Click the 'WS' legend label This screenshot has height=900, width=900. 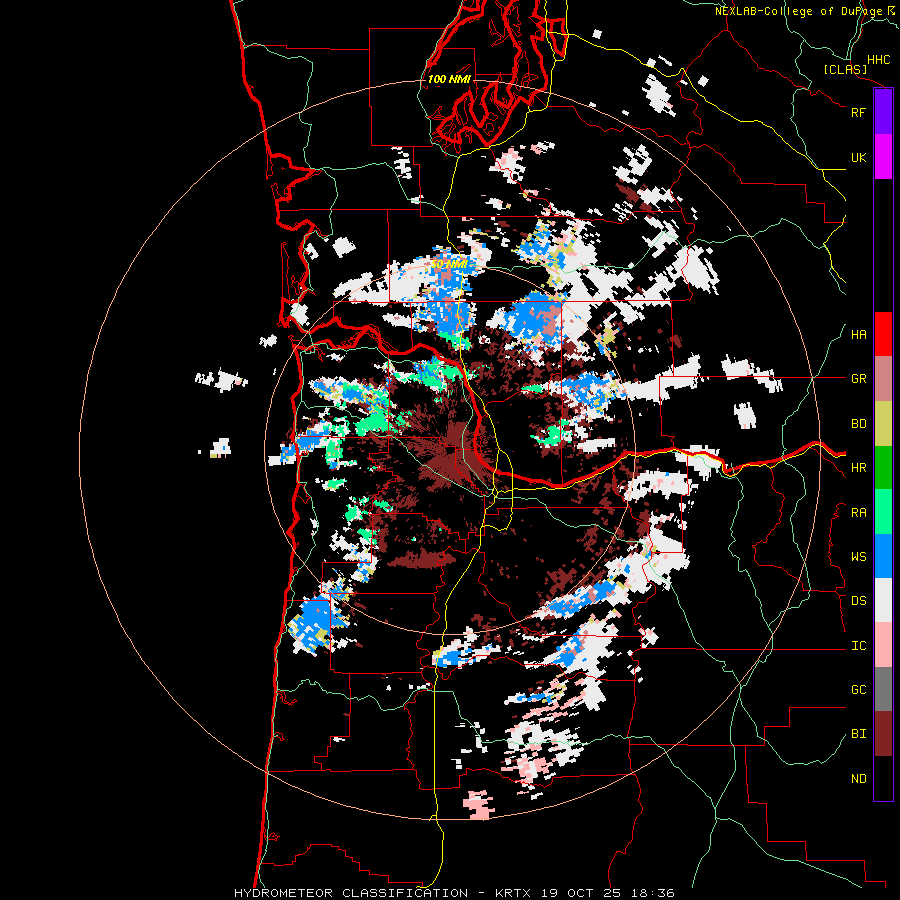(858, 557)
